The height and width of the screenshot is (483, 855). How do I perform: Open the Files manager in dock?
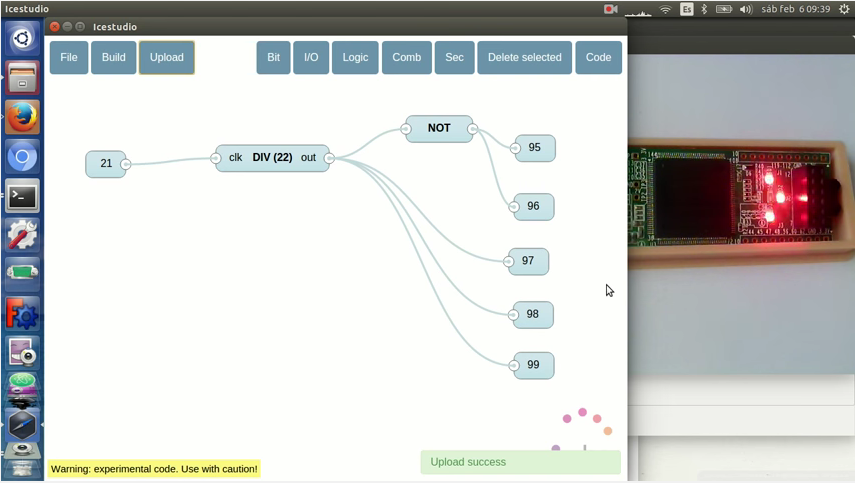click(x=22, y=78)
